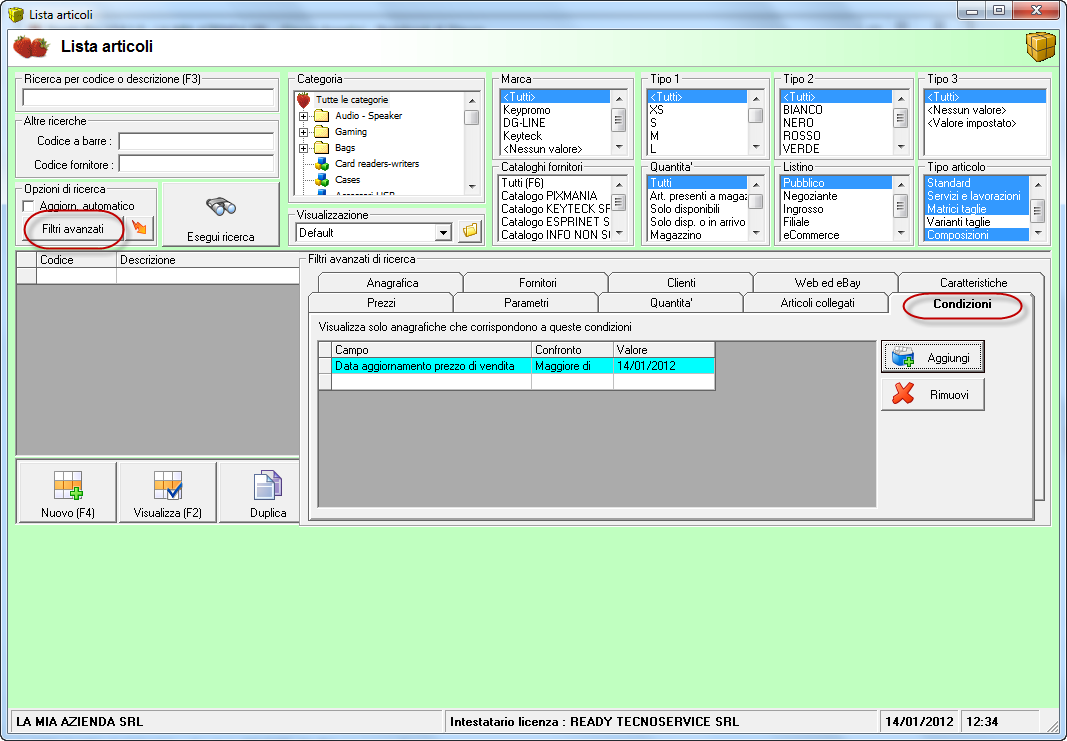Image resolution: width=1067 pixels, height=741 pixels.
Task: Switch to the Parametri tab
Action: (526, 303)
